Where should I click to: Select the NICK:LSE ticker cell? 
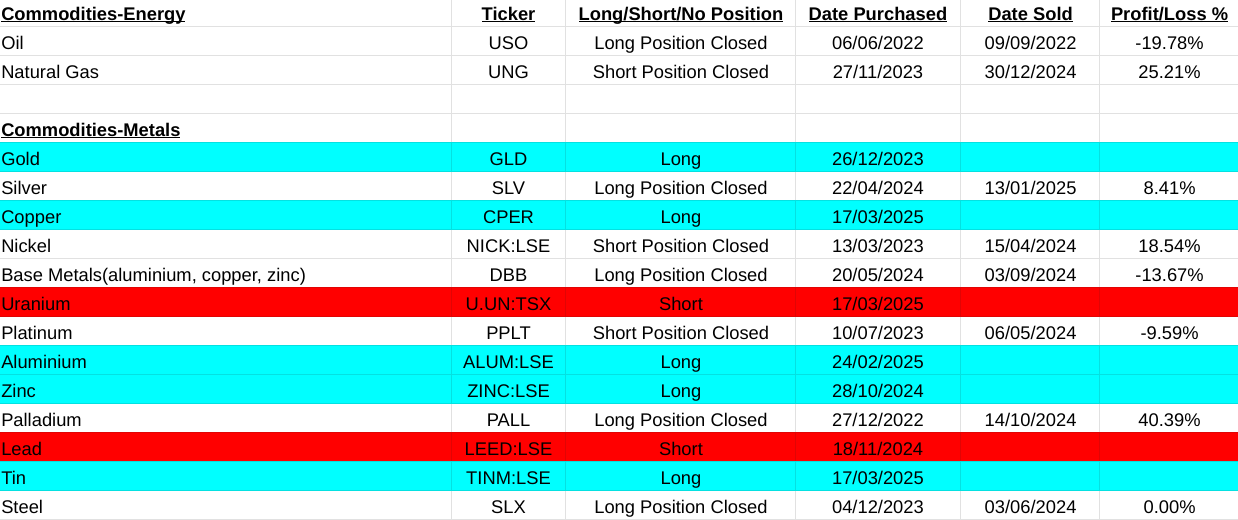tap(508, 246)
